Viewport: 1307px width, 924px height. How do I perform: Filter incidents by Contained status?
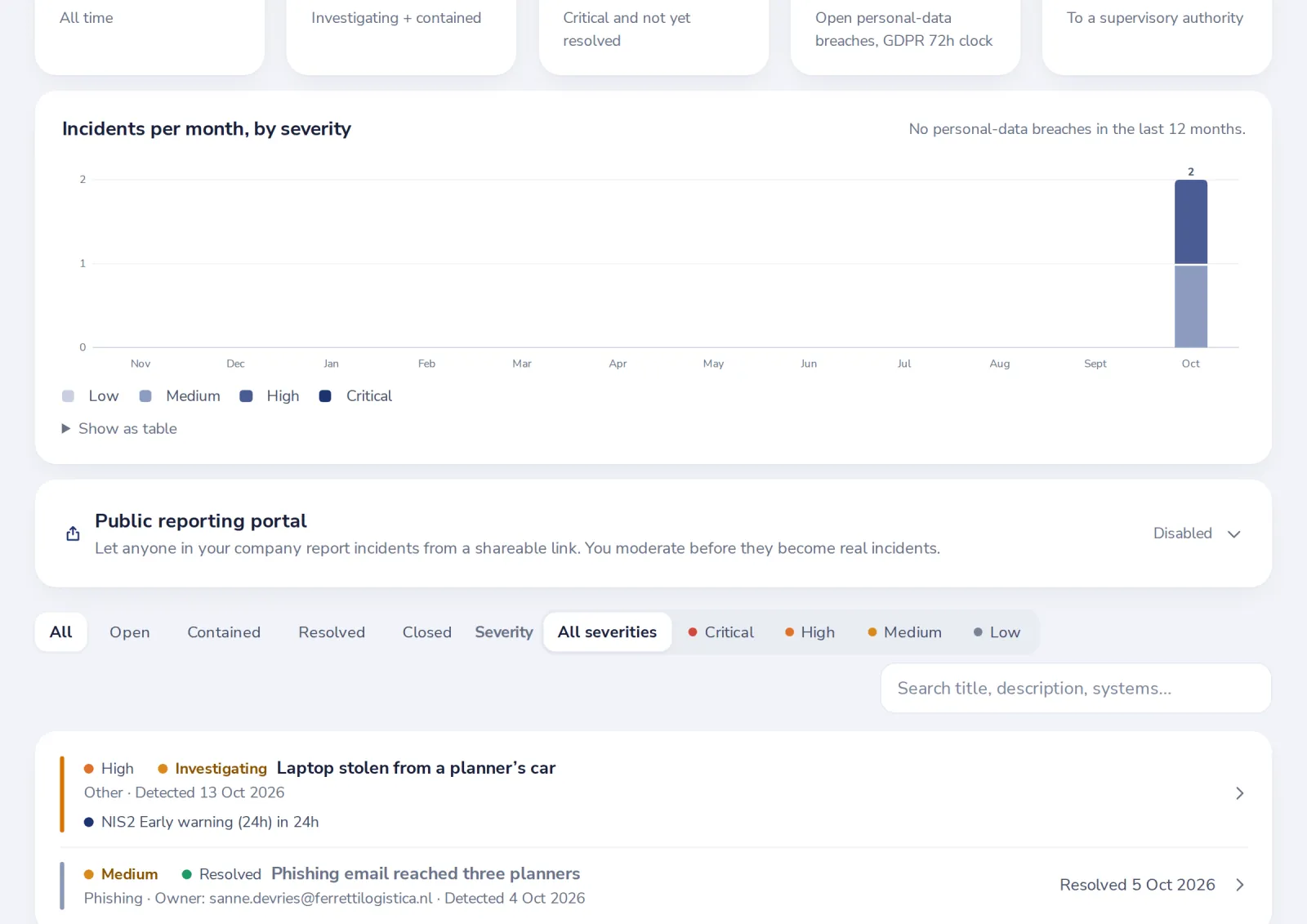224,632
